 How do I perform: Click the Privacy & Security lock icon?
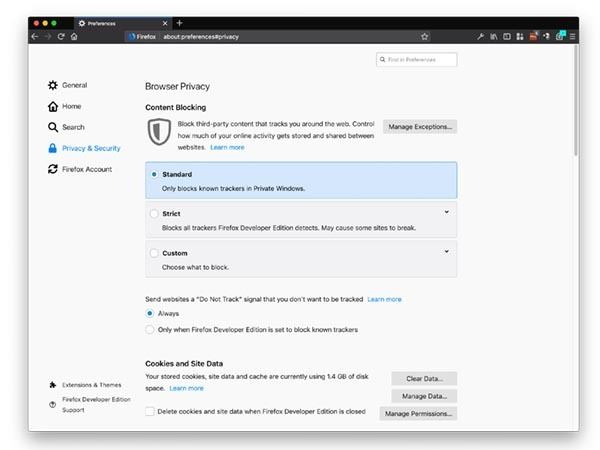[53, 148]
